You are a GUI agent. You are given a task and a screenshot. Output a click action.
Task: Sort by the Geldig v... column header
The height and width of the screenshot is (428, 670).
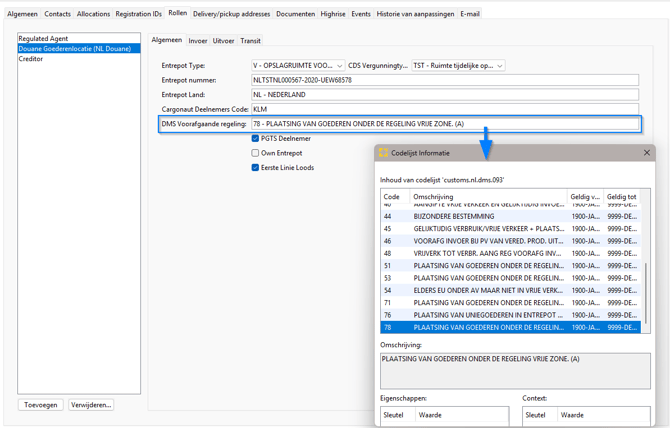tap(585, 196)
